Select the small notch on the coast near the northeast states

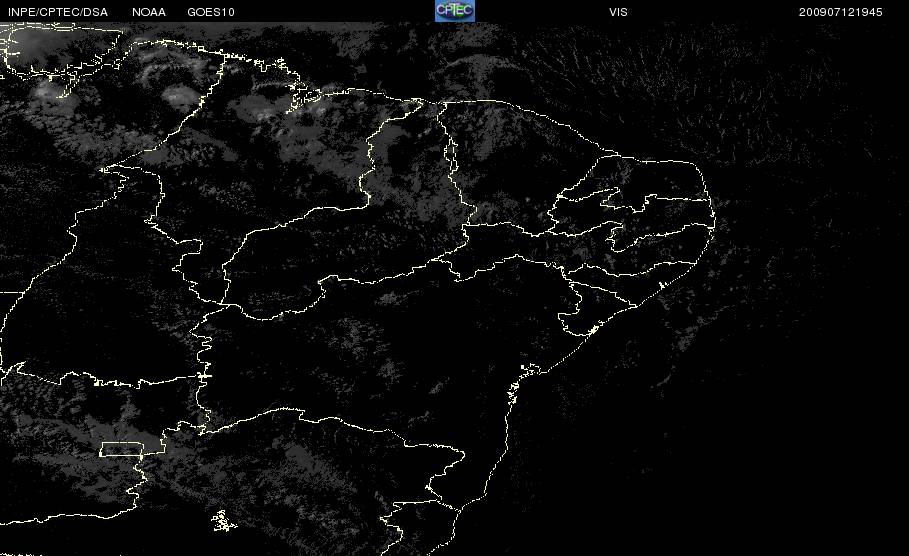pos(661,285)
